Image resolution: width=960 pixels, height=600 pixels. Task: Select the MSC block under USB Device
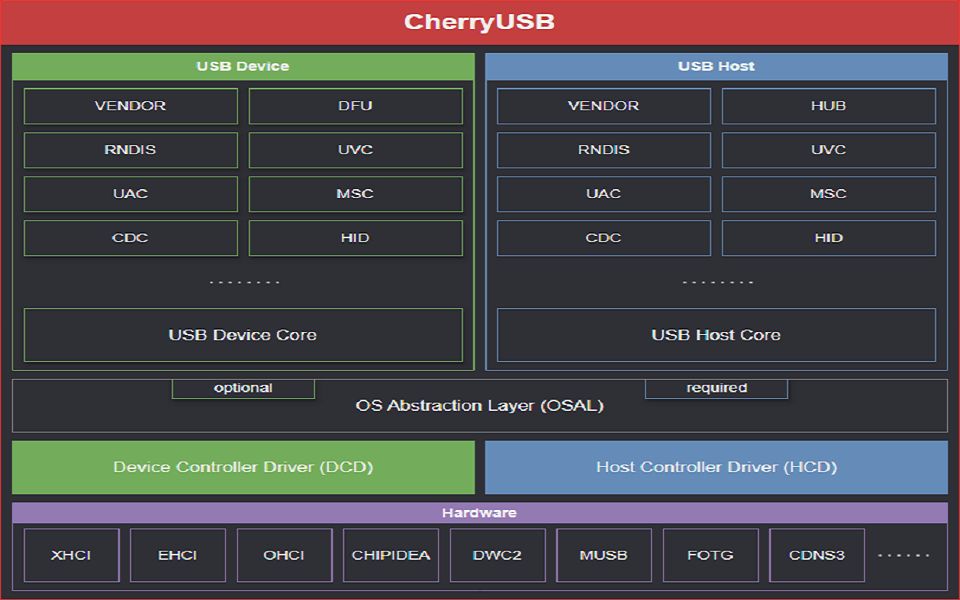(x=357, y=194)
